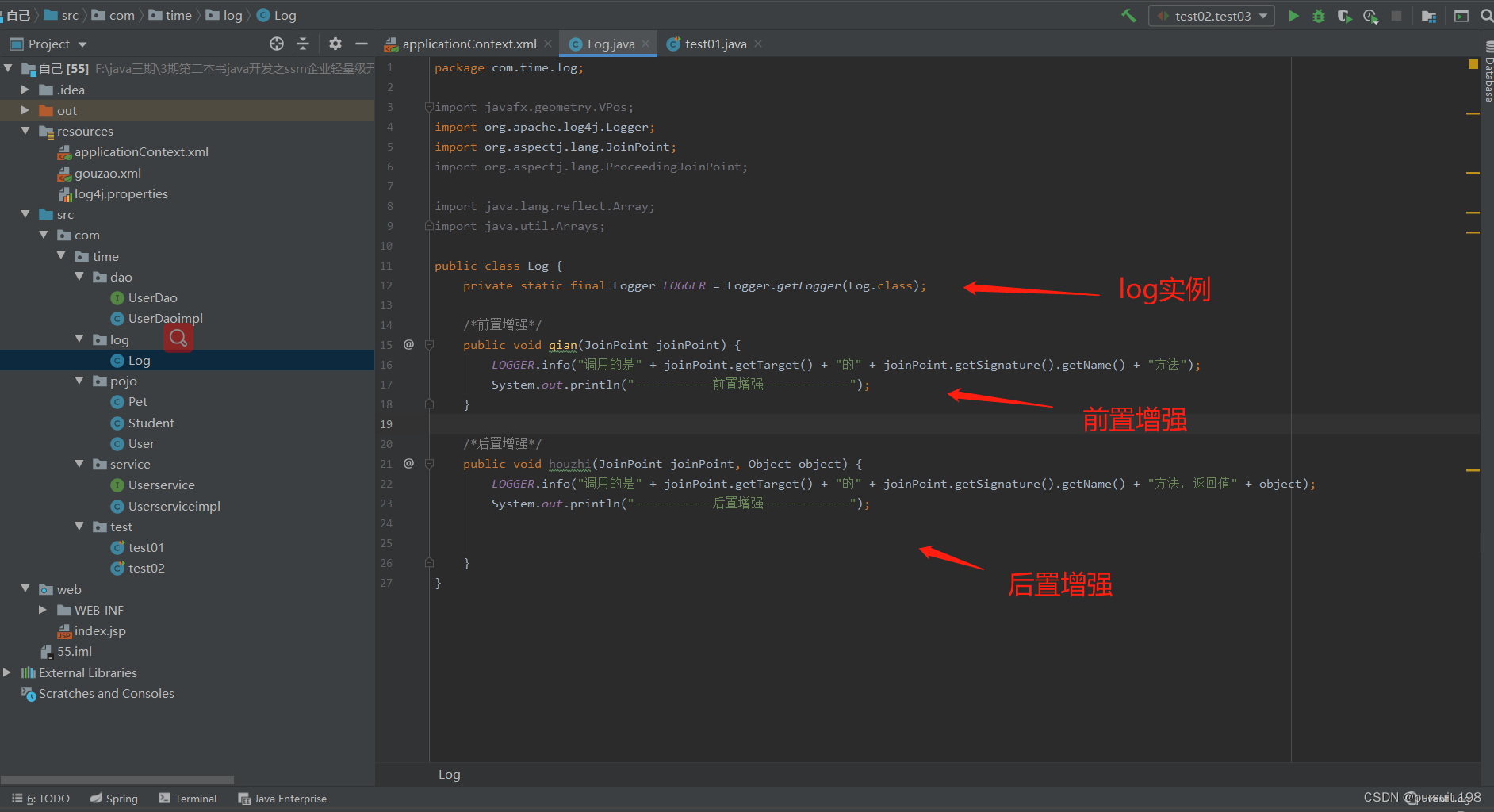Start debugging with the Debug icon
This screenshot has width=1494, height=812.
point(1319,15)
